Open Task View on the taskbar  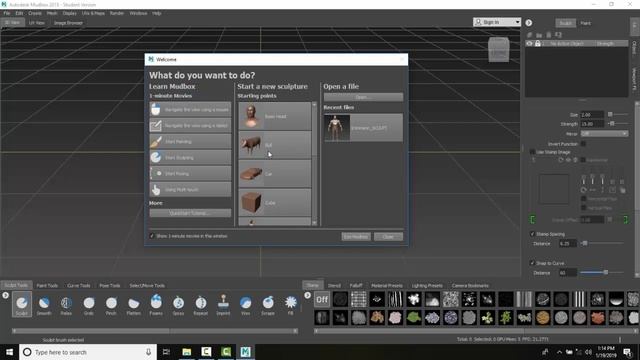(166, 352)
